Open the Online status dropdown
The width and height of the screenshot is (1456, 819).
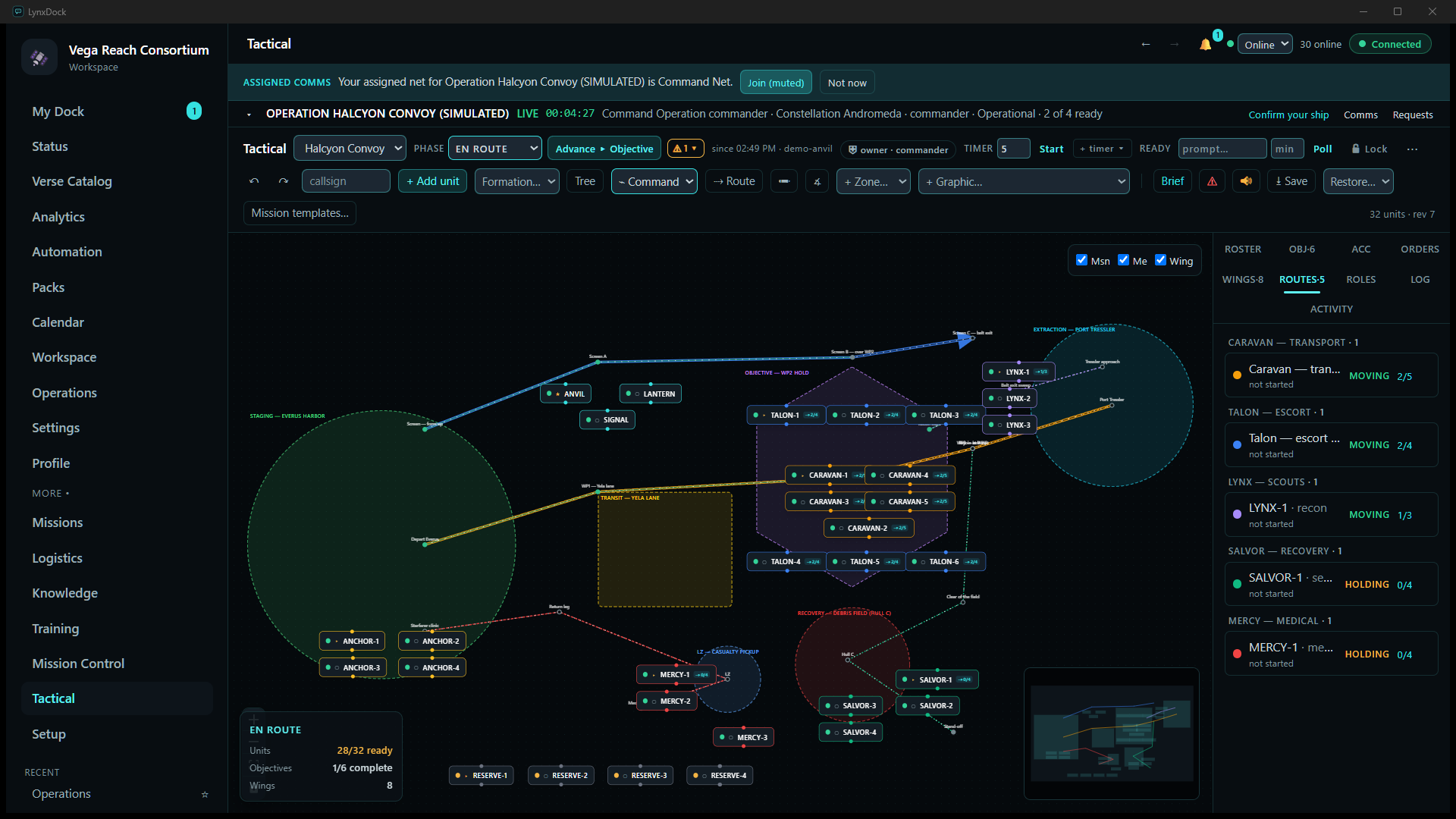coord(1265,44)
